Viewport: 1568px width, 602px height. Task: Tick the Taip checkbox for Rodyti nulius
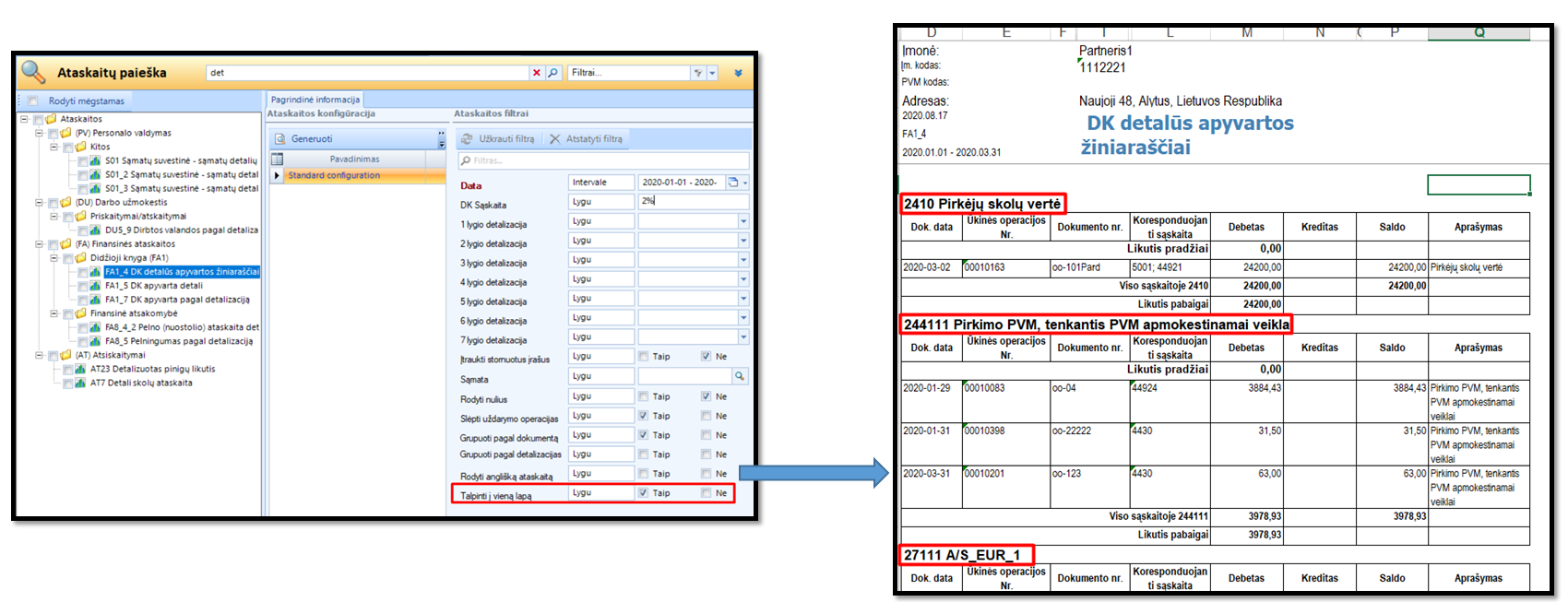coord(643,396)
